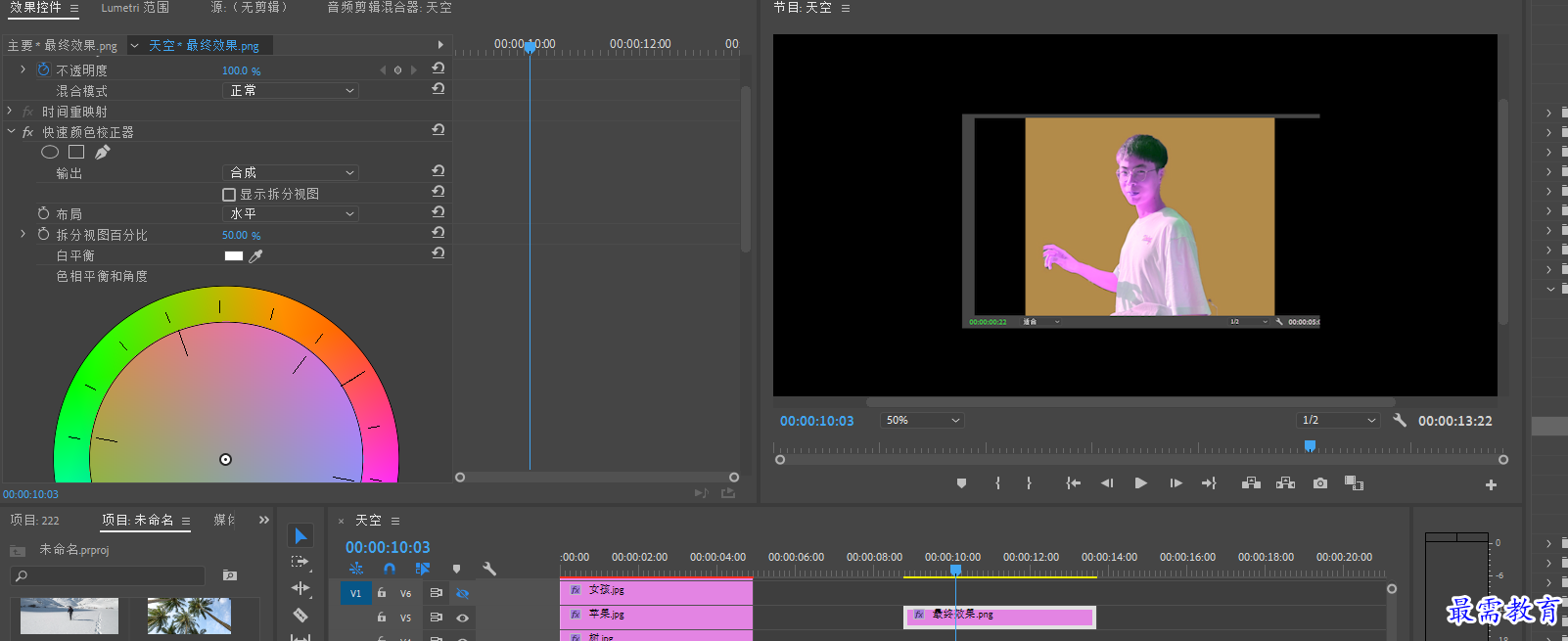This screenshot has height=641, width=1568.
Task: Select the ellipse mask tool under 快速颜色校正器
Action: click(x=50, y=152)
